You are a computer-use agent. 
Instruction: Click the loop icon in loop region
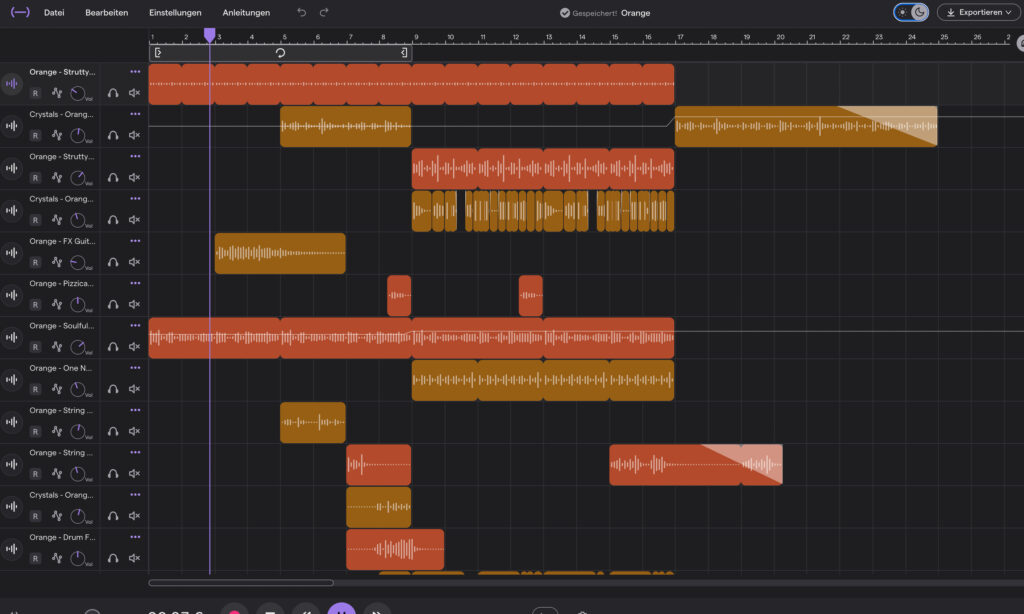[280, 53]
